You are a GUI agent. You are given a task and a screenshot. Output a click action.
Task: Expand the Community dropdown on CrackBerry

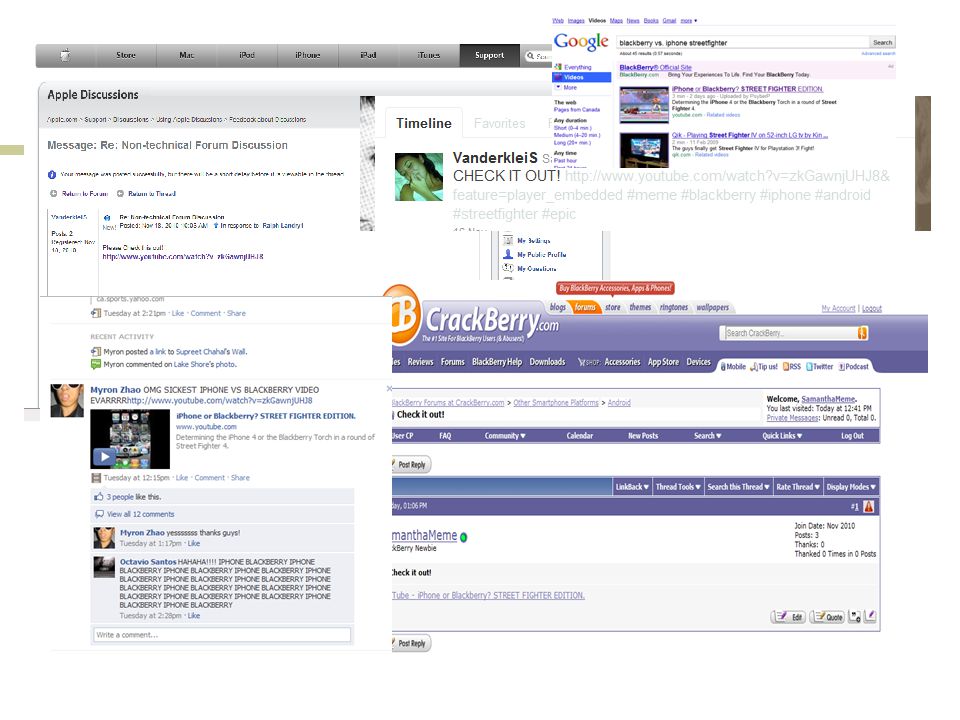coord(505,436)
